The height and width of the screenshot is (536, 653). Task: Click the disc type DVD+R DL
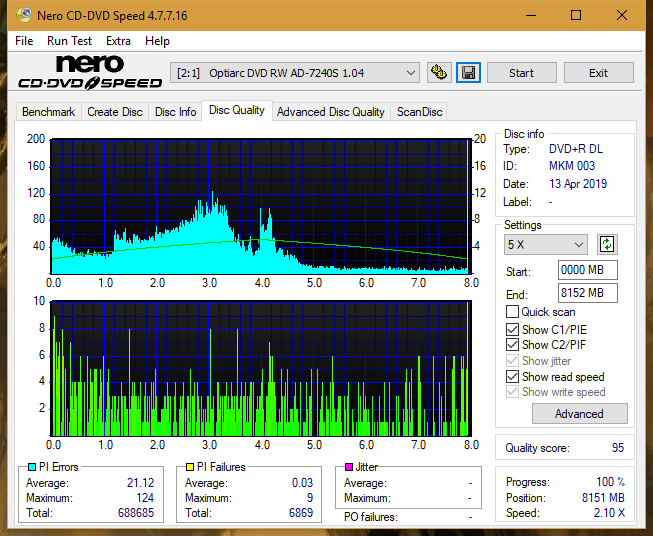pyautogui.click(x=576, y=149)
